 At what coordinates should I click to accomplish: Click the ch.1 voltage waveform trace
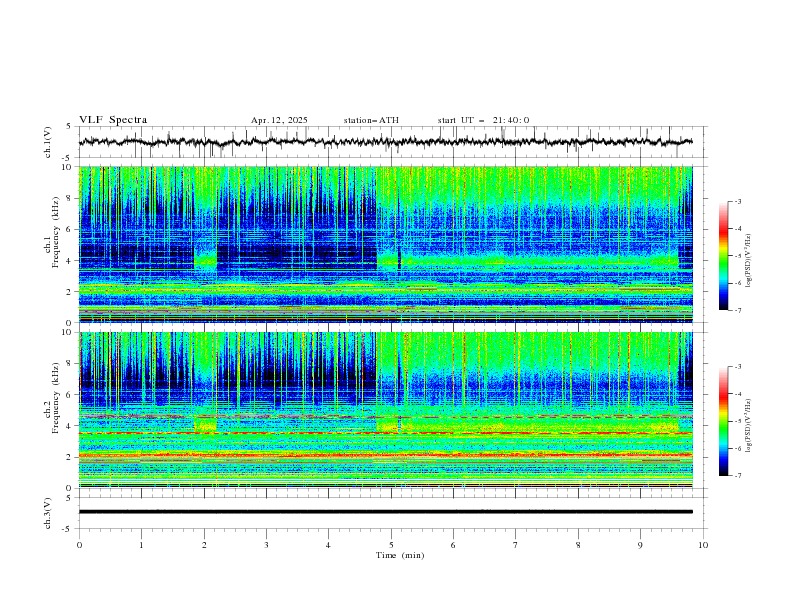[x=385, y=142]
